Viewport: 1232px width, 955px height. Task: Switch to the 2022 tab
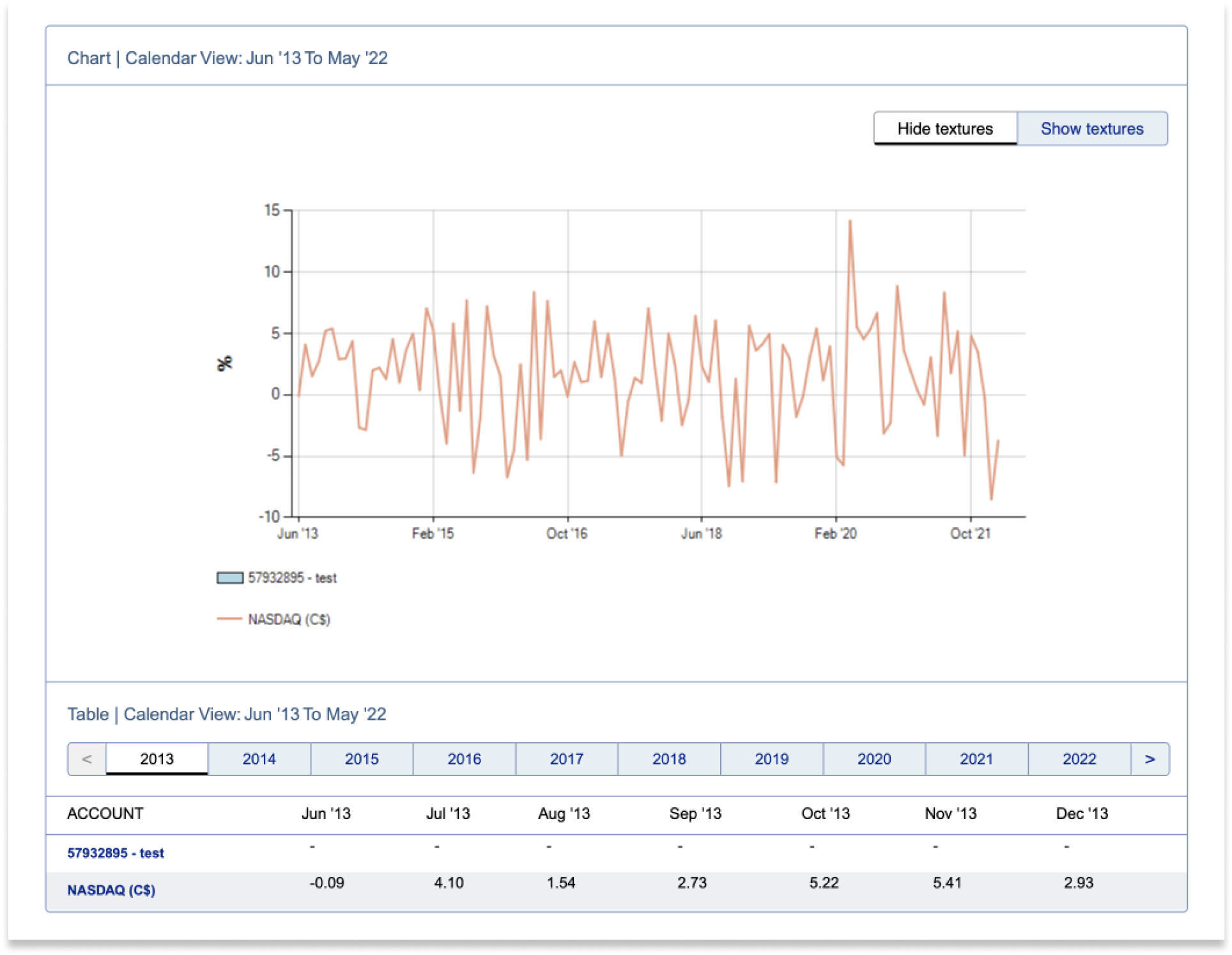[x=1079, y=759]
